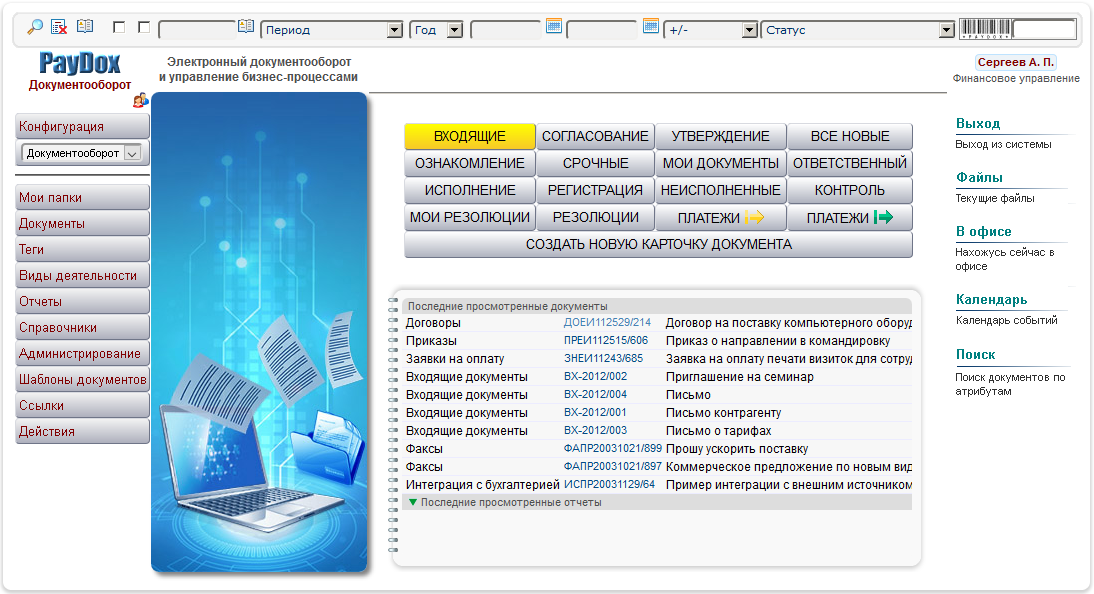Screen dimensions: 1094x594
Task: Switch to the СОГЛАСОВАНИЕ tab
Action: click(x=595, y=136)
